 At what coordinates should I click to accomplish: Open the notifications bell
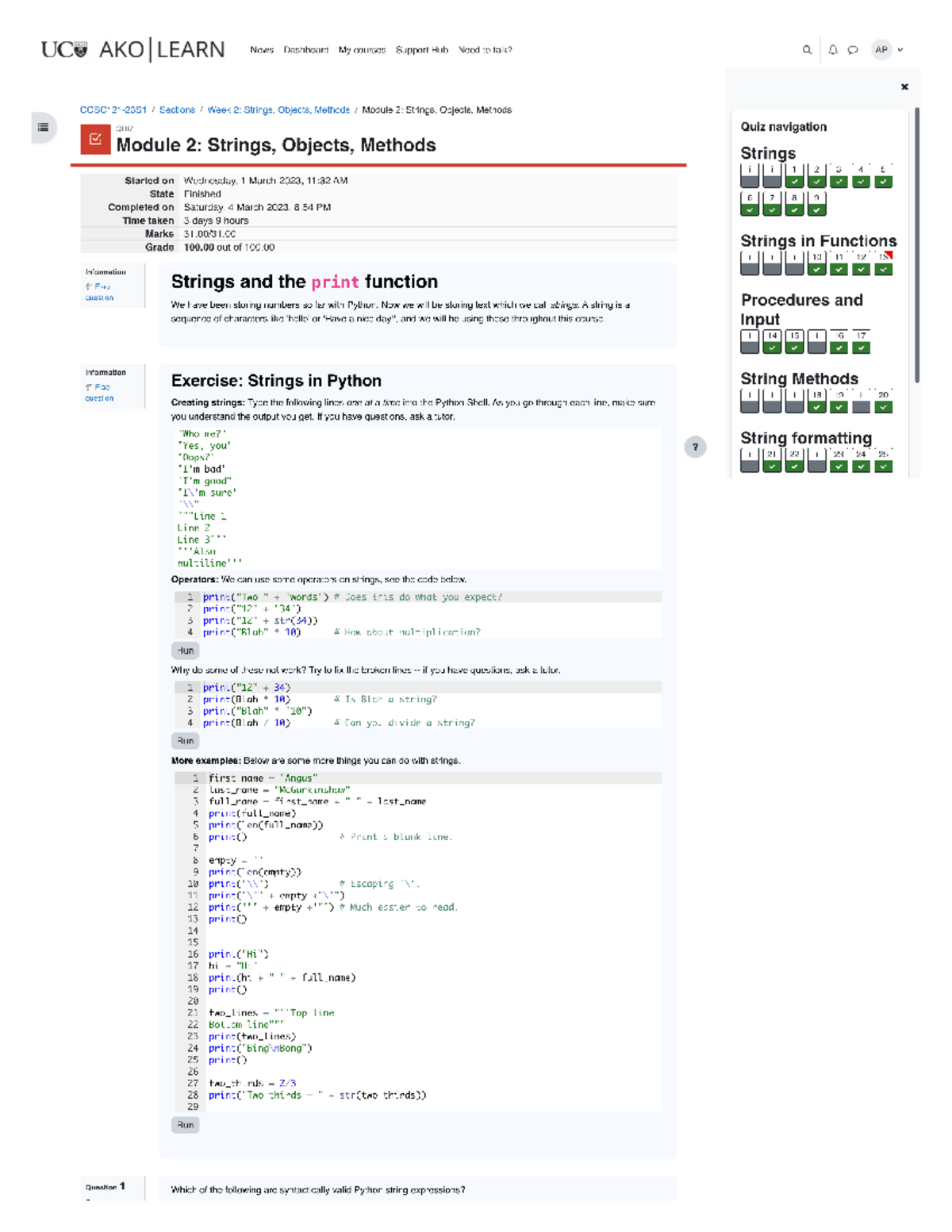(x=833, y=50)
